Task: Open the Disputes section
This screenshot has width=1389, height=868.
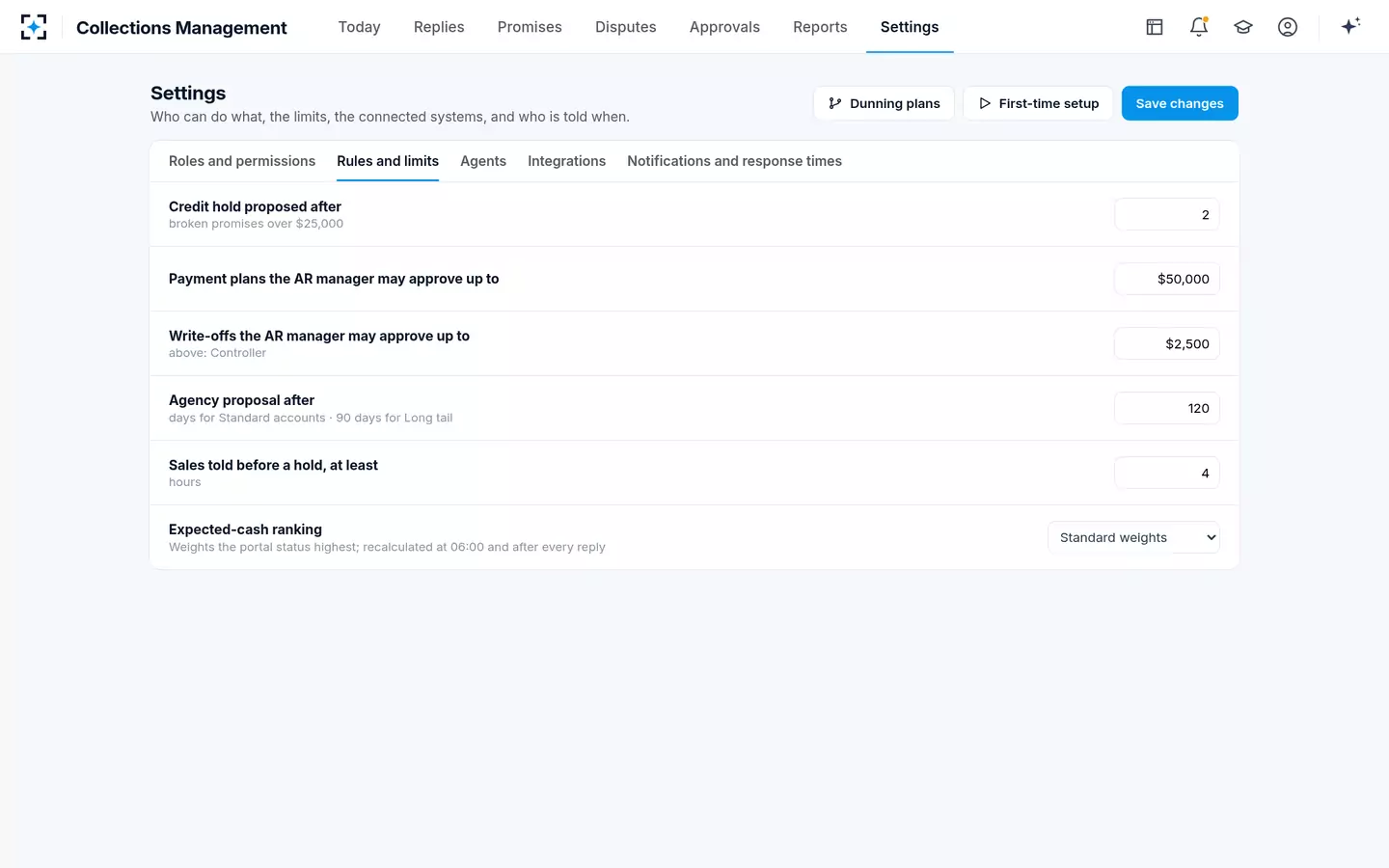Action: [626, 27]
